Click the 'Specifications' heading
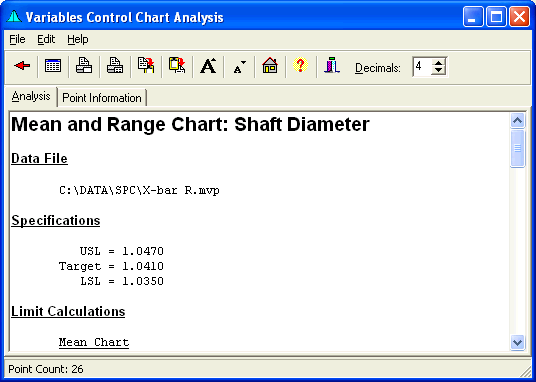 click(x=56, y=221)
